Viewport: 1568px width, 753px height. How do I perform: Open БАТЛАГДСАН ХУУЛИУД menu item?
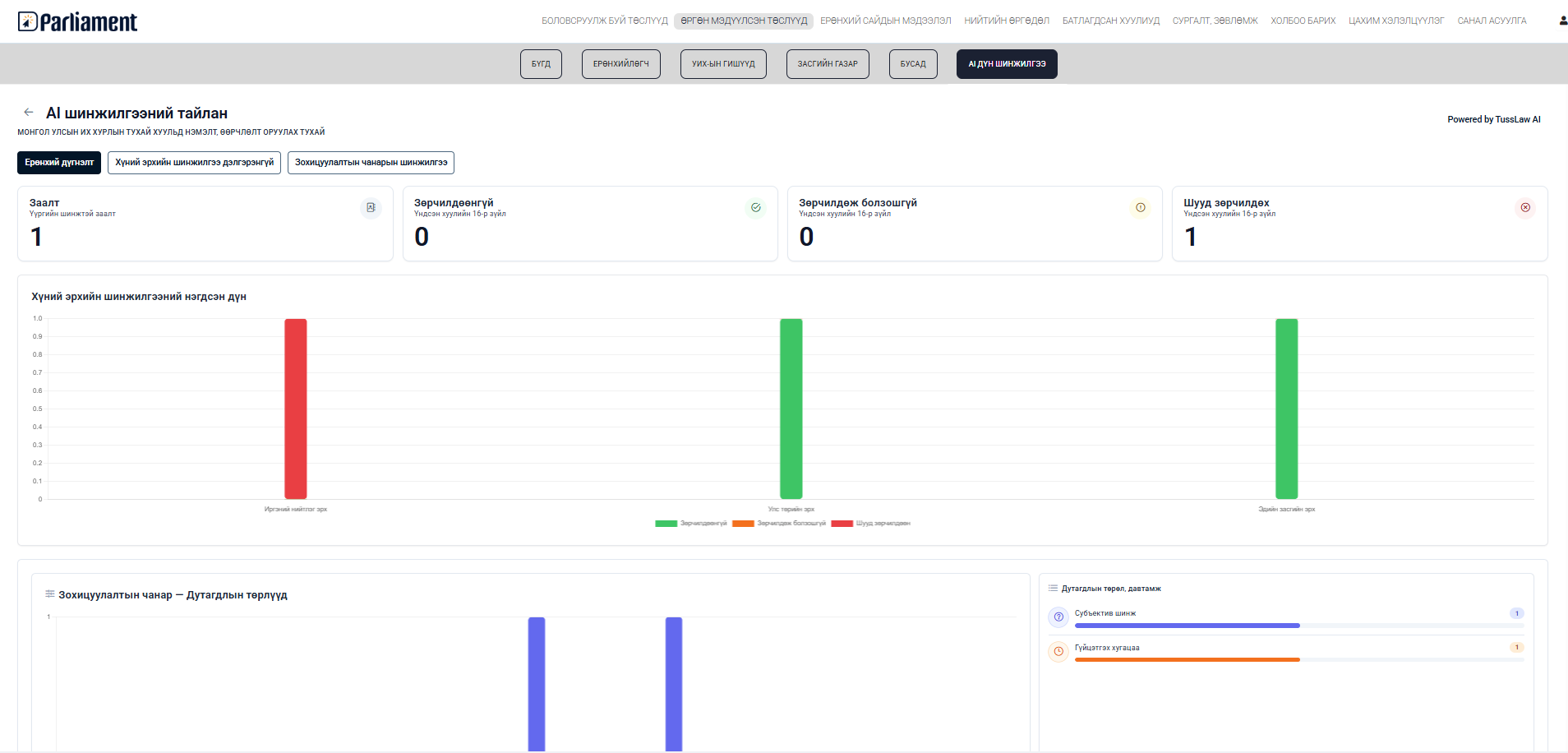pyautogui.click(x=1111, y=21)
